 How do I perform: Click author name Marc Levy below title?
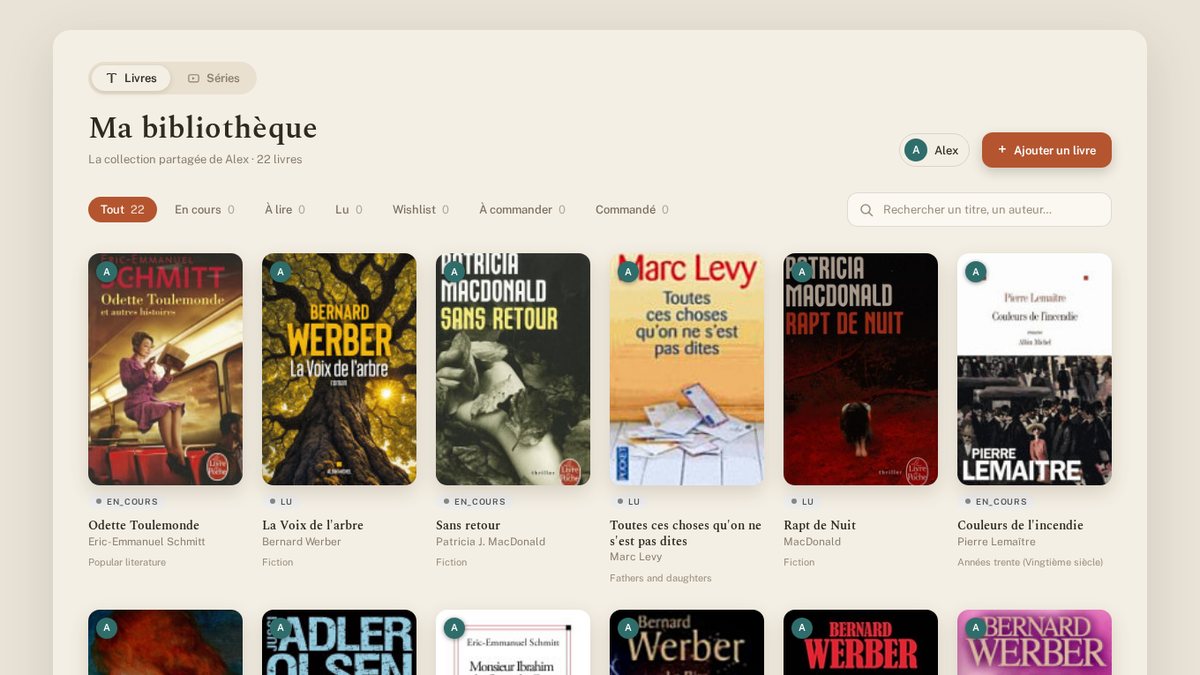point(636,557)
